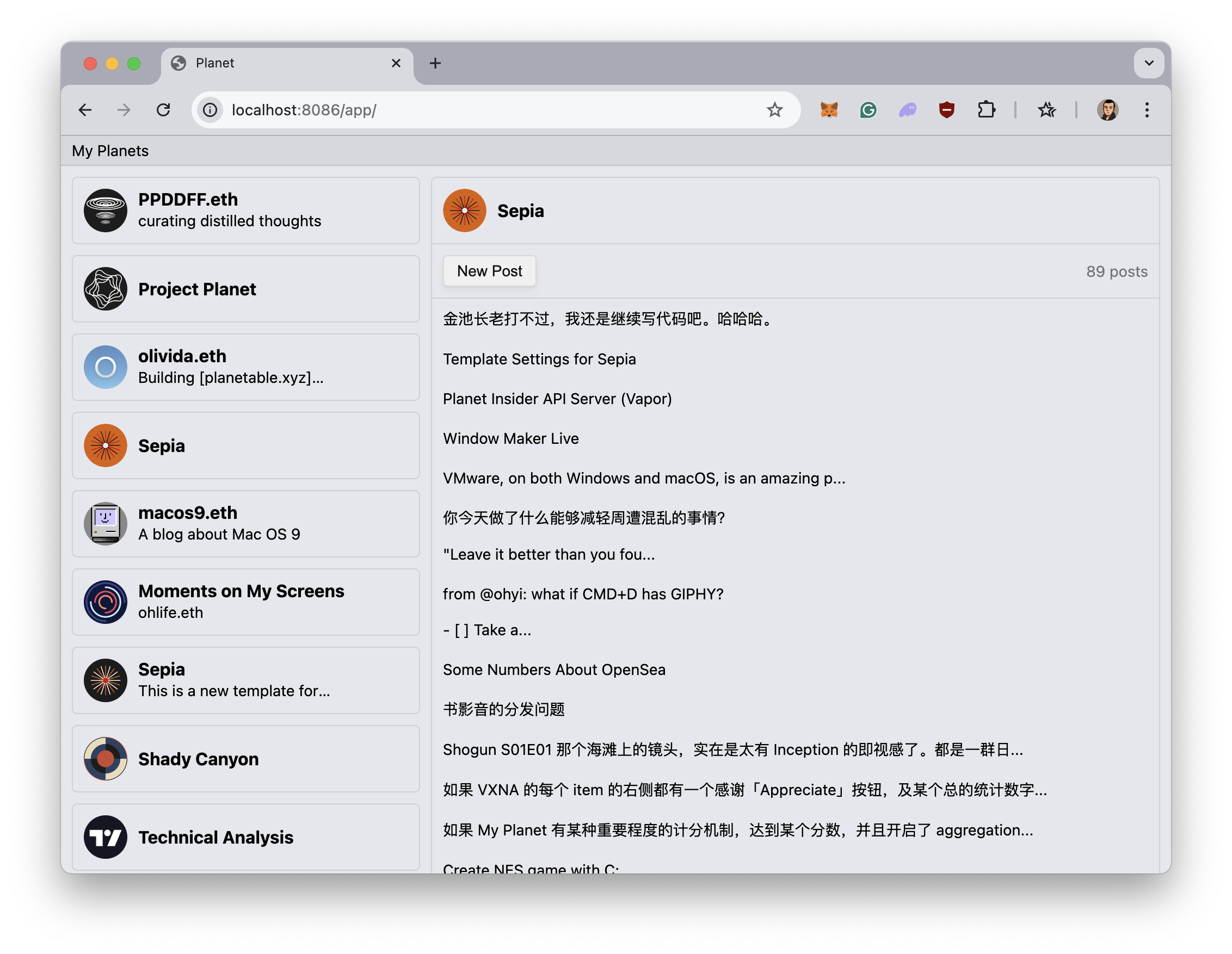
Task: Open the tab search chevron at top right
Action: click(1149, 63)
